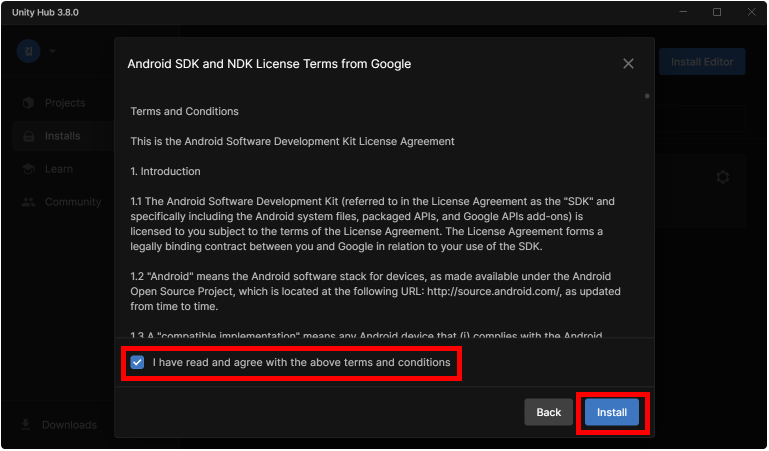
Task: Click the Downloads arrow icon
Action: [x=26, y=425]
